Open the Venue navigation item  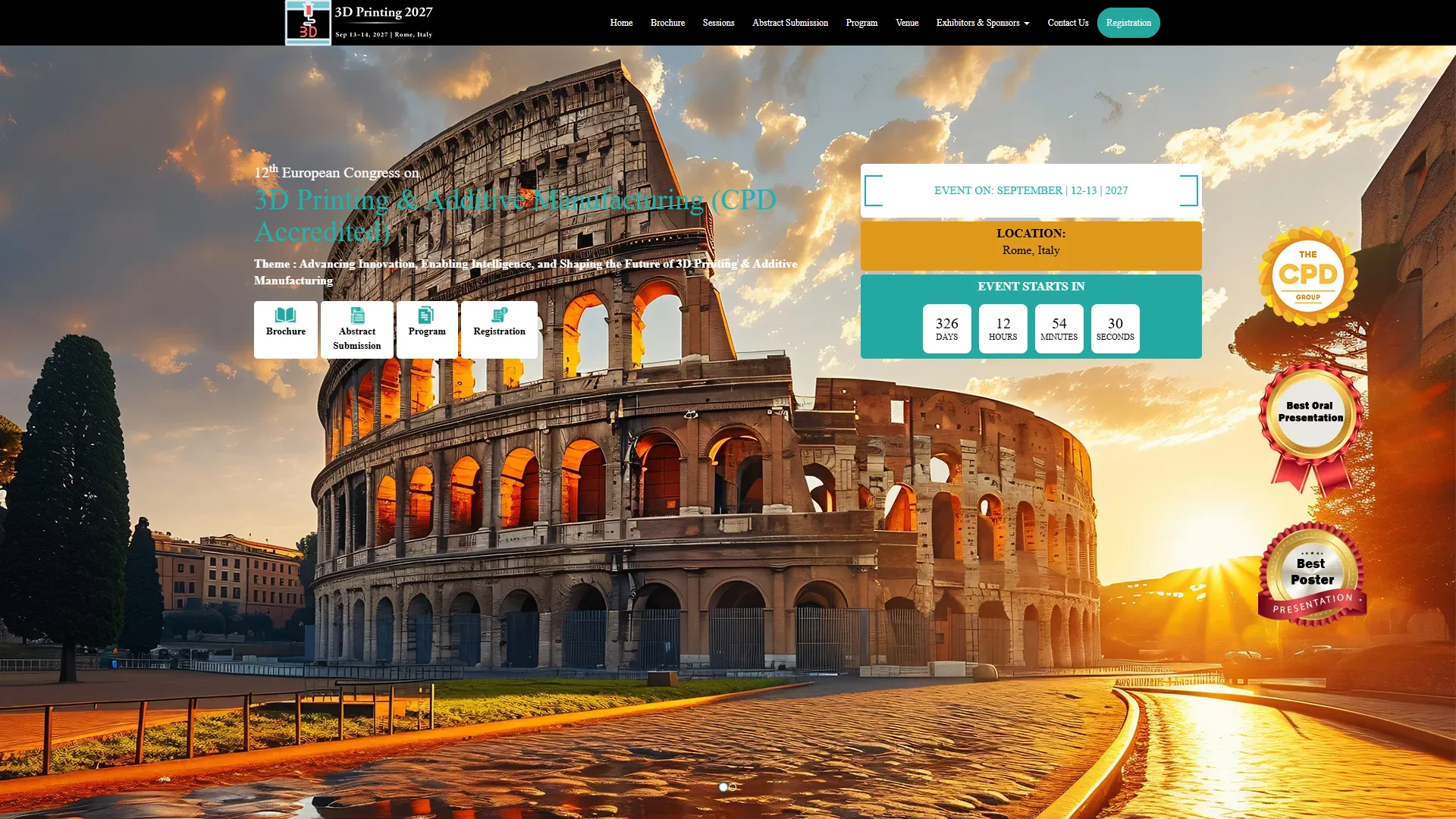point(907,23)
